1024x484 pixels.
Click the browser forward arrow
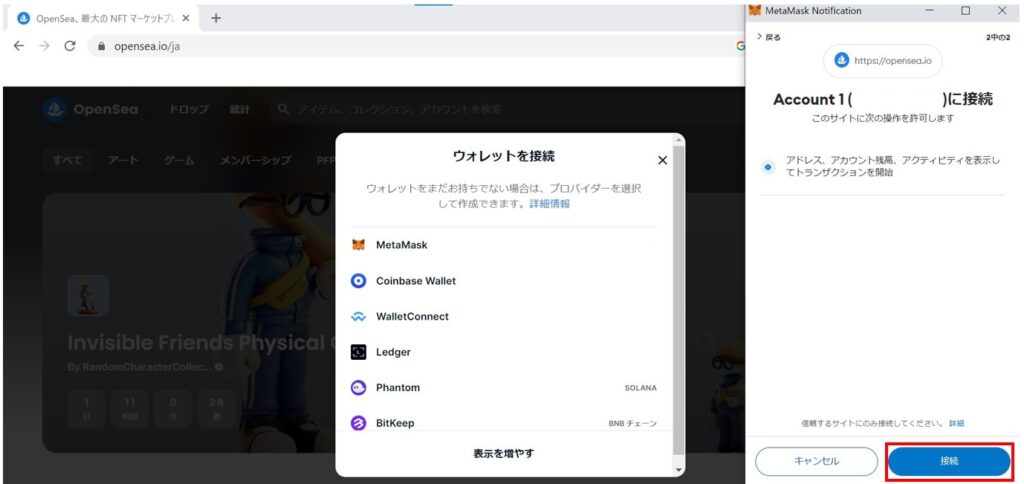click(x=44, y=46)
